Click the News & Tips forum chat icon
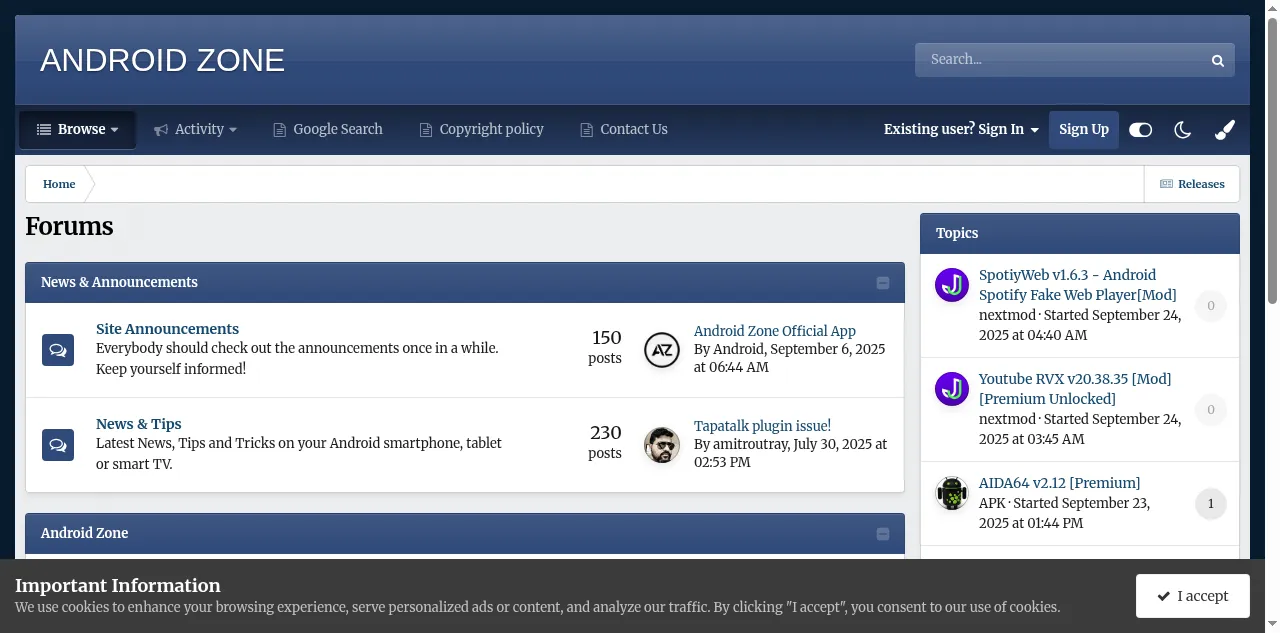The height and width of the screenshot is (633, 1280). pyautogui.click(x=58, y=445)
